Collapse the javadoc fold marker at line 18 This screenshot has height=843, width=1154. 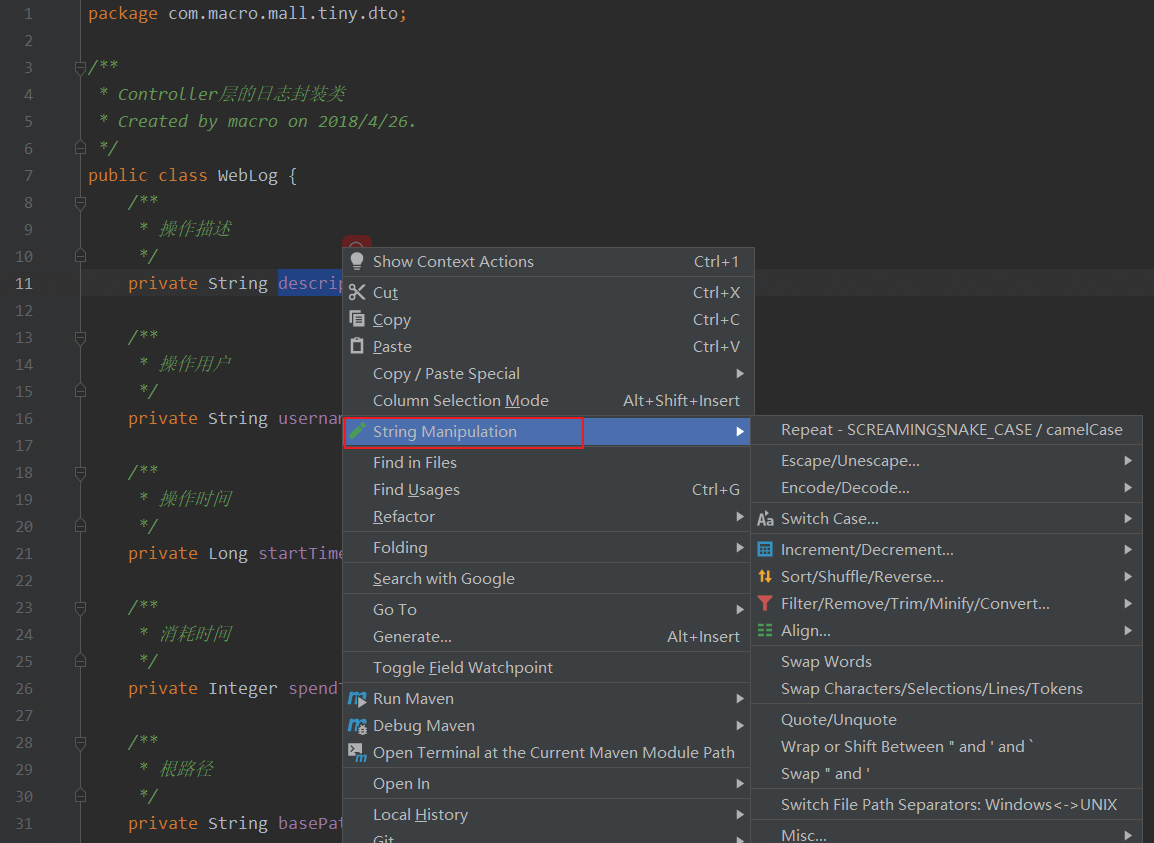pos(80,473)
